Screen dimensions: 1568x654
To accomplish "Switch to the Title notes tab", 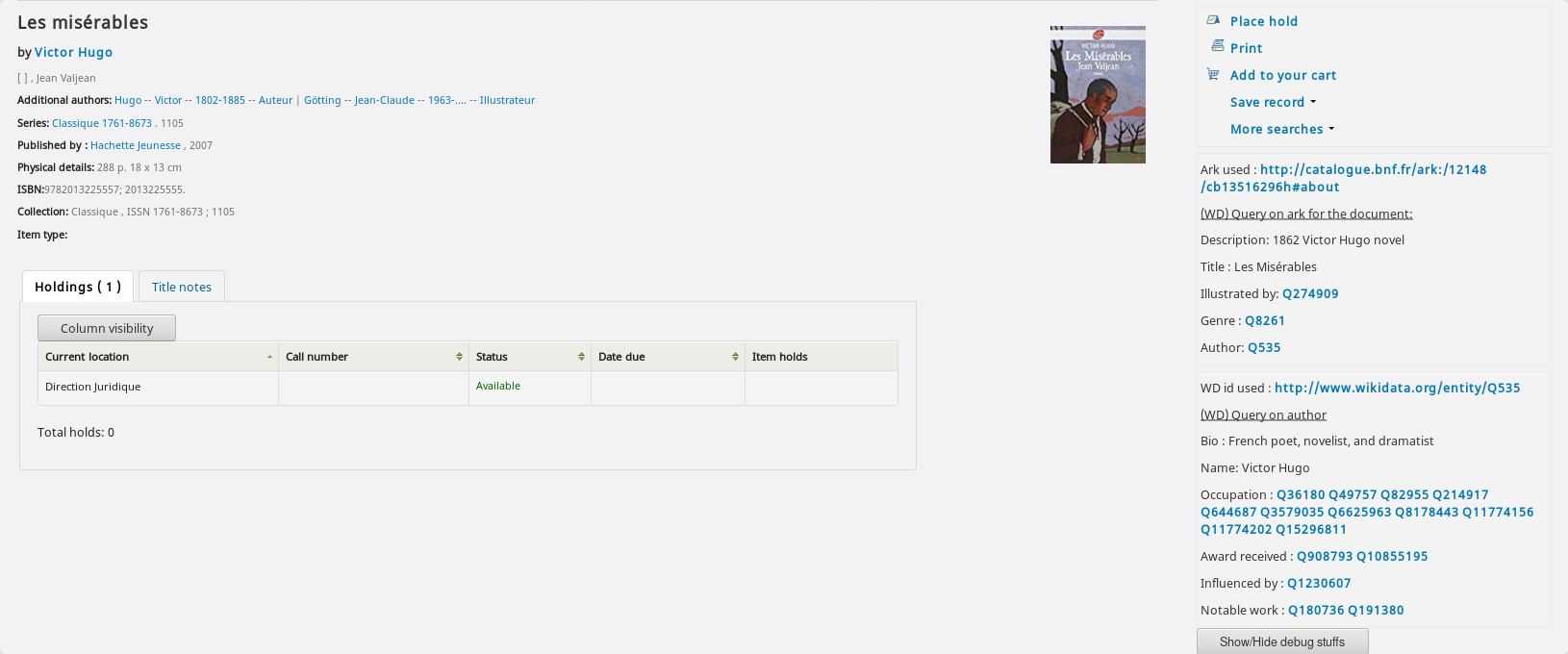I will [x=181, y=287].
